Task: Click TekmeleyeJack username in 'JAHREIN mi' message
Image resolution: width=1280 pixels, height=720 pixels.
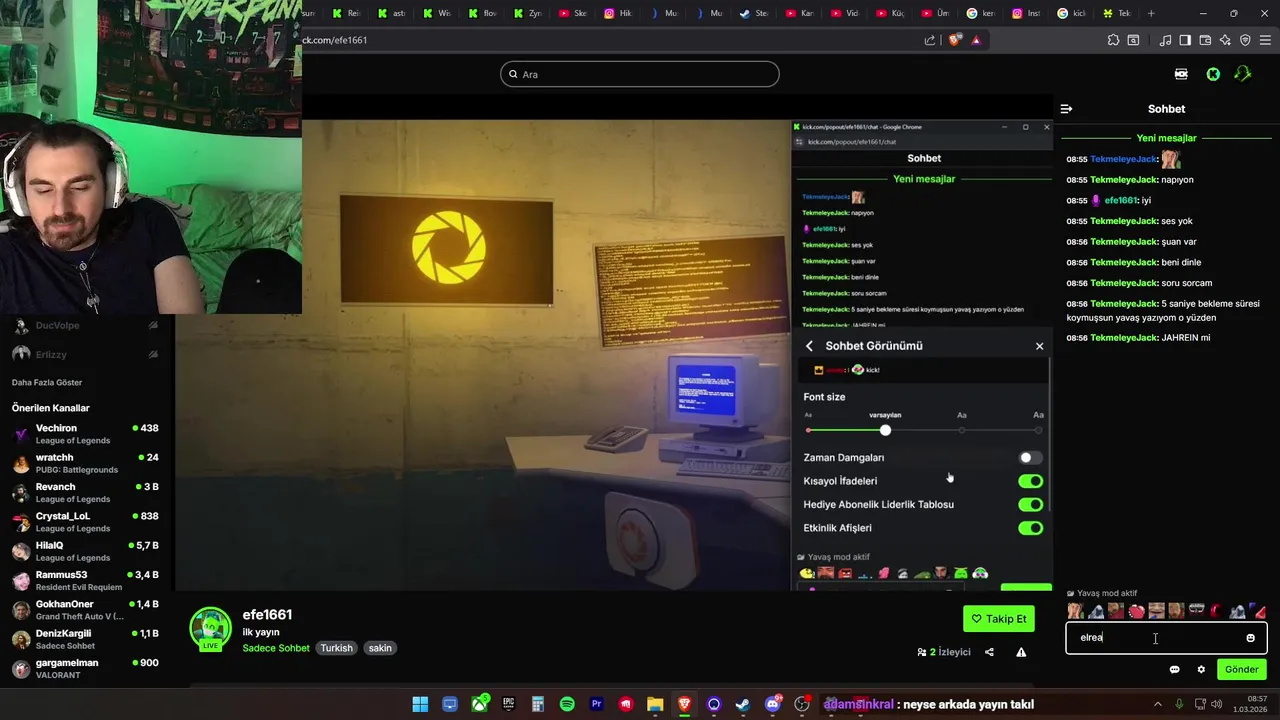Action: point(1123,338)
